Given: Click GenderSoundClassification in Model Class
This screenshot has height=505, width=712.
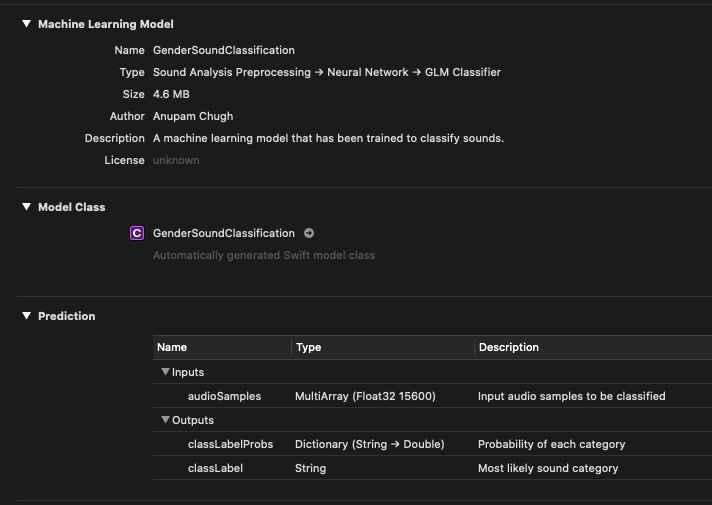Looking at the screenshot, I should tap(224, 233).
